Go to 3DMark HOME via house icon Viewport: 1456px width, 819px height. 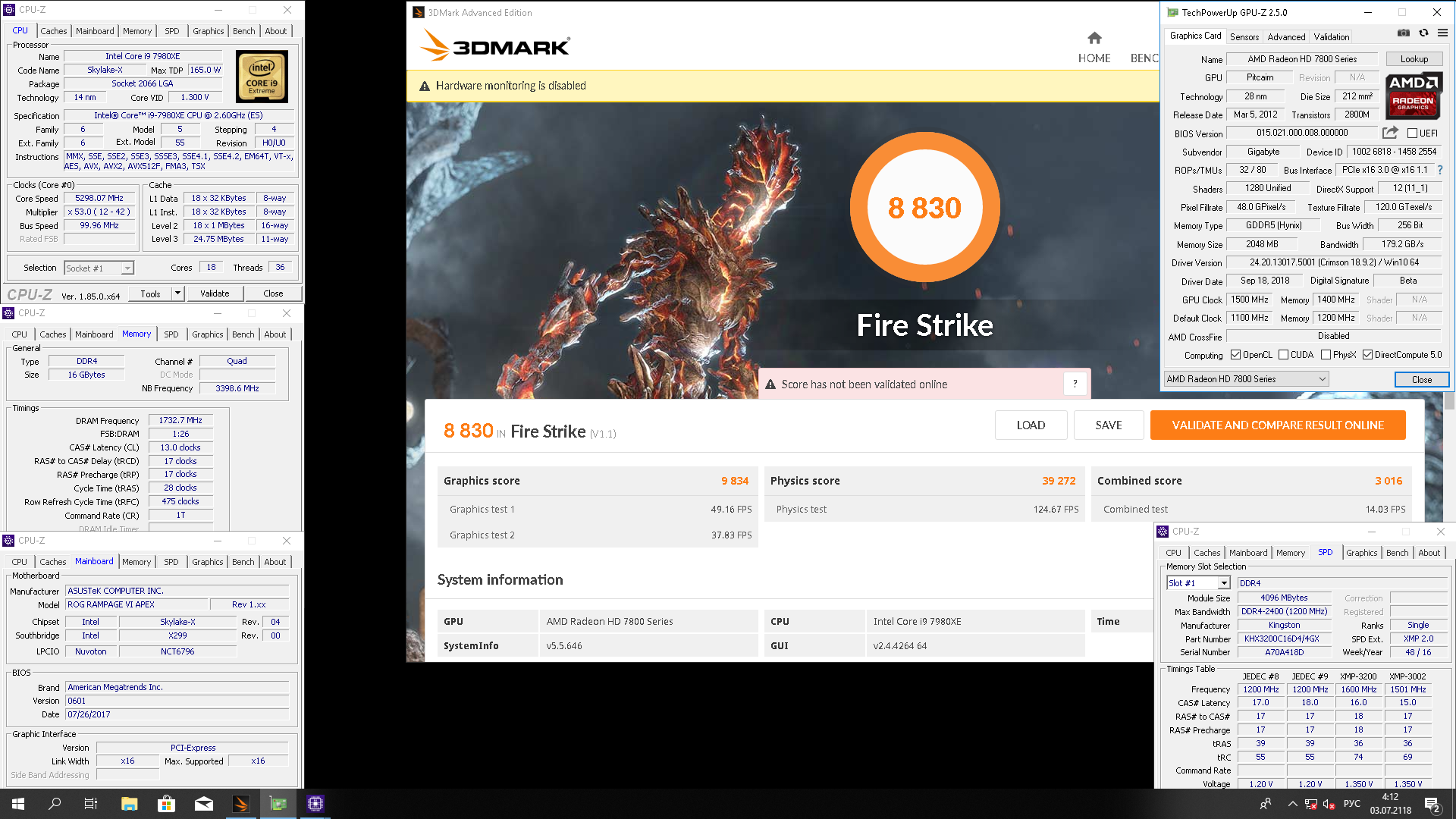(x=1094, y=38)
